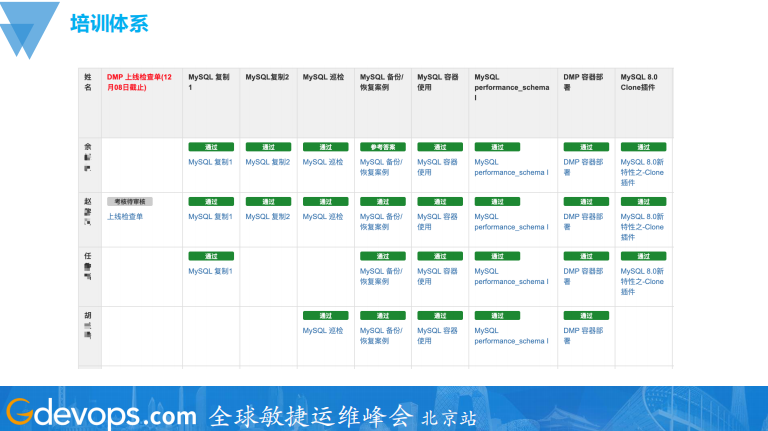Open MySQL 备份/恢复案例 link in 任 row
Image resolution: width=768 pixels, height=431 pixels.
tap(381, 276)
